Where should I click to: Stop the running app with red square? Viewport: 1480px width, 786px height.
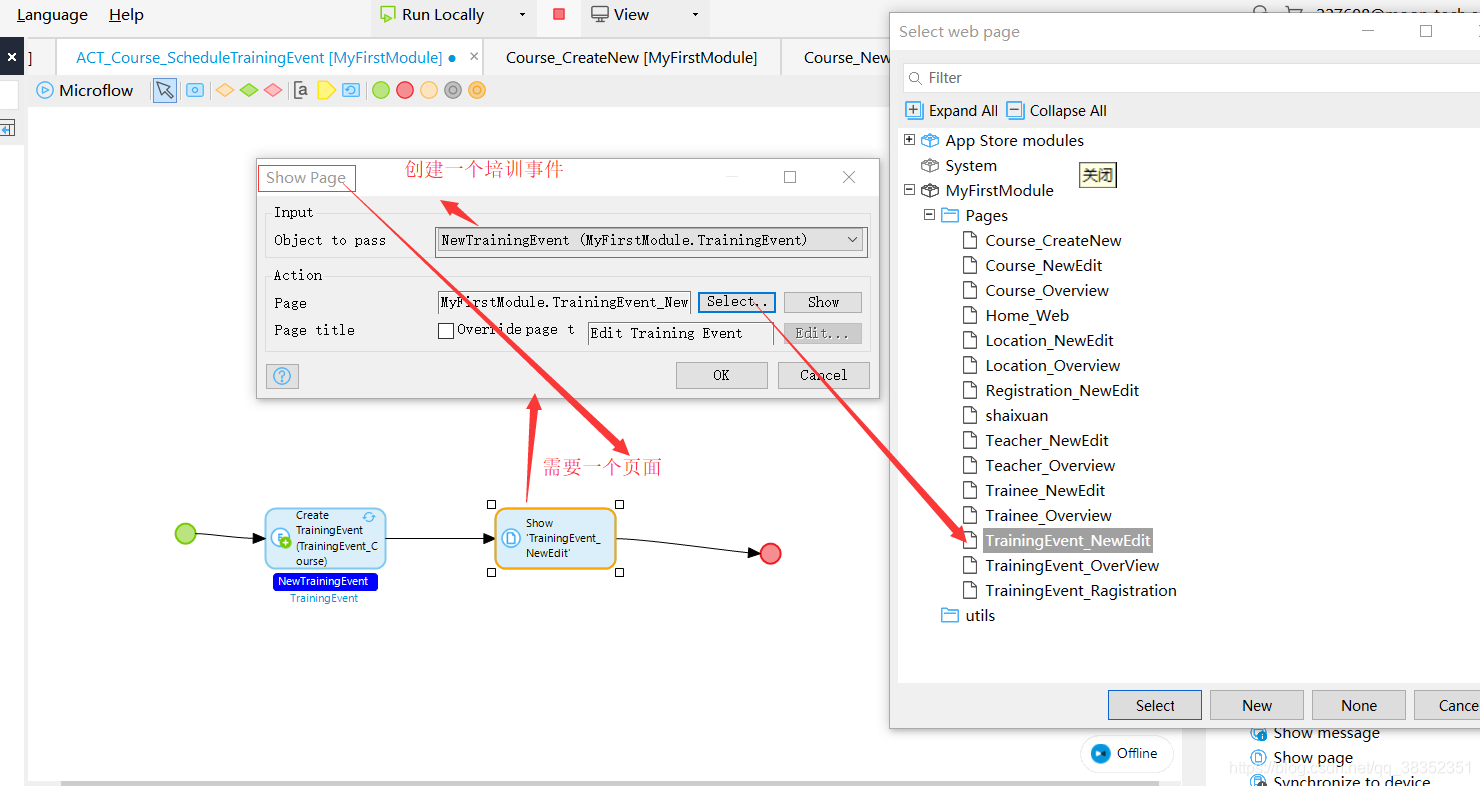point(559,14)
